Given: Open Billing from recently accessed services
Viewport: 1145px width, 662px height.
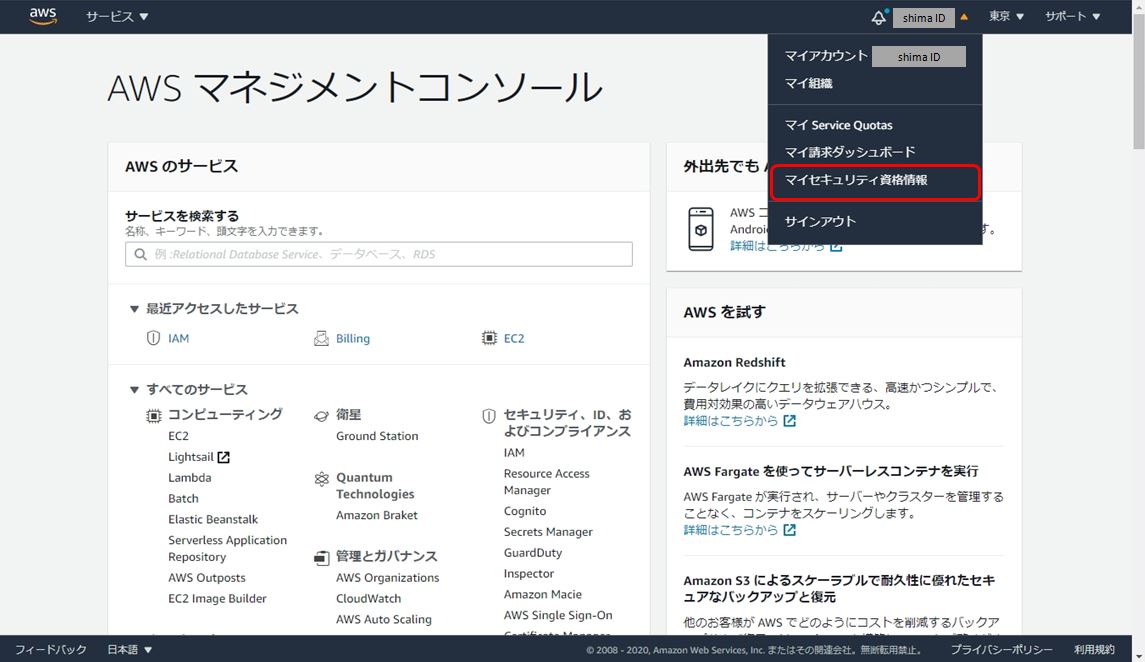Looking at the screenshot, I should click(353, 339).
